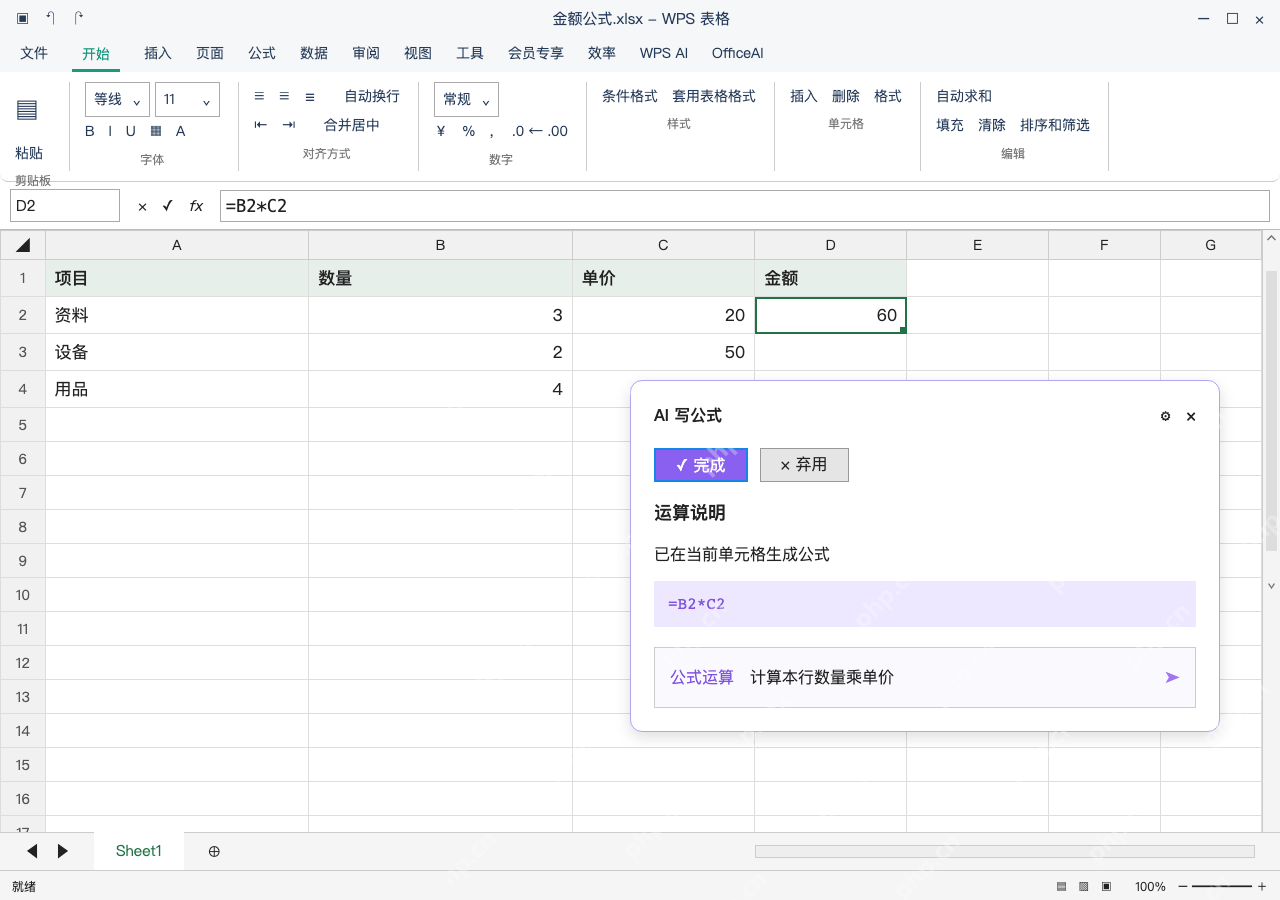This screenshot has height=900, width=1280.
Task: Open the 自动求和 AutoSum menu
Action: [x=964, y=96]
